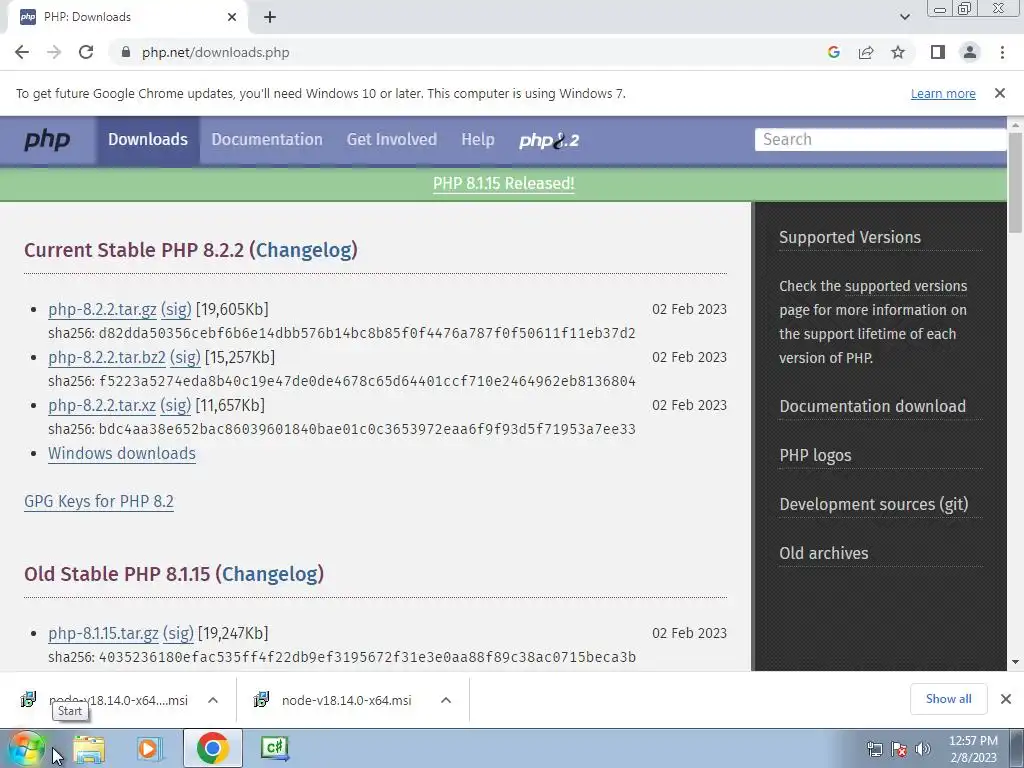
Task: Expand options for first node-v18.14.0-x64 download
Action: coord(213,700)
